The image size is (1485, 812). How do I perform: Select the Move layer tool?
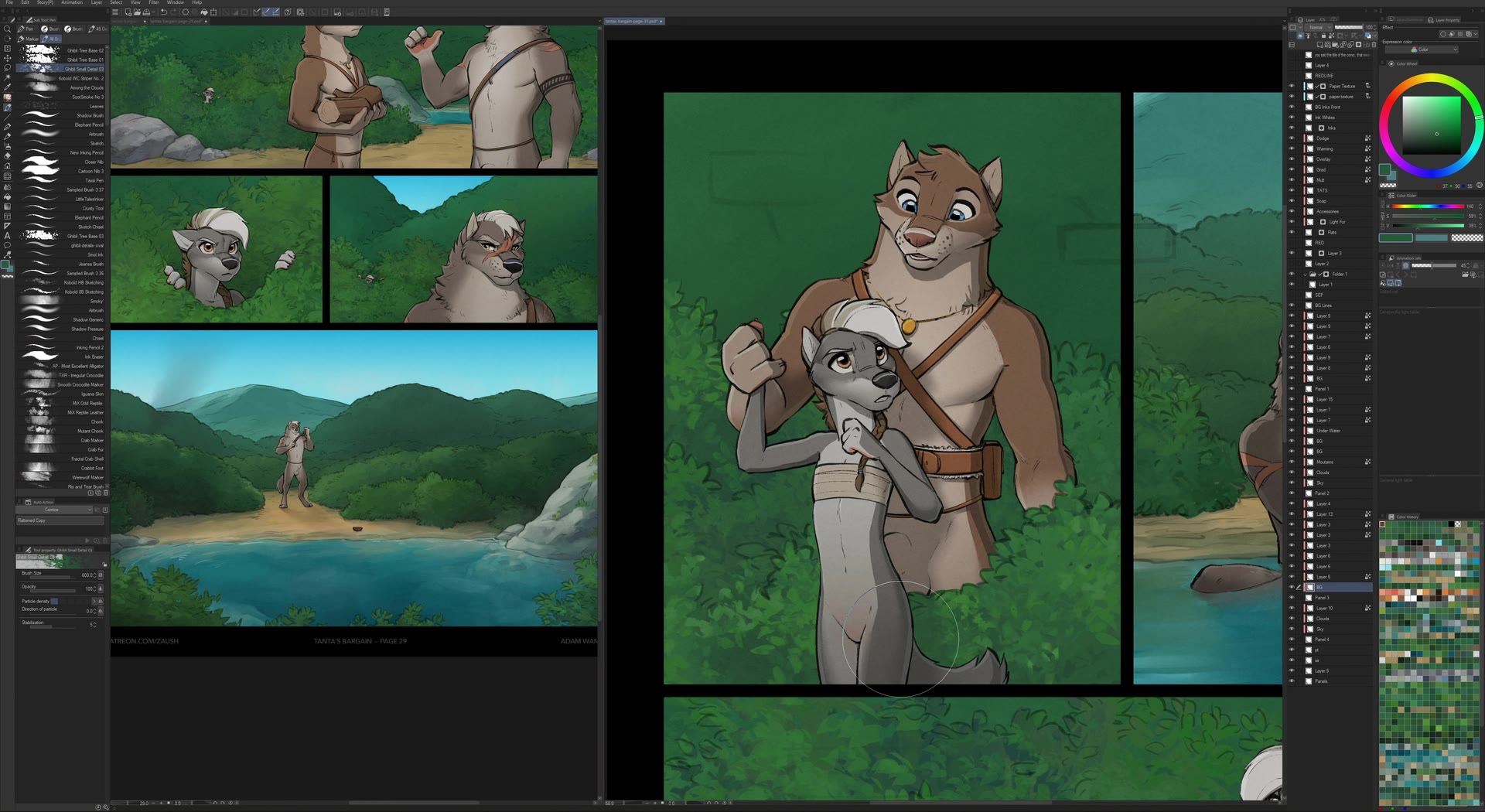(x=7, y=58)
